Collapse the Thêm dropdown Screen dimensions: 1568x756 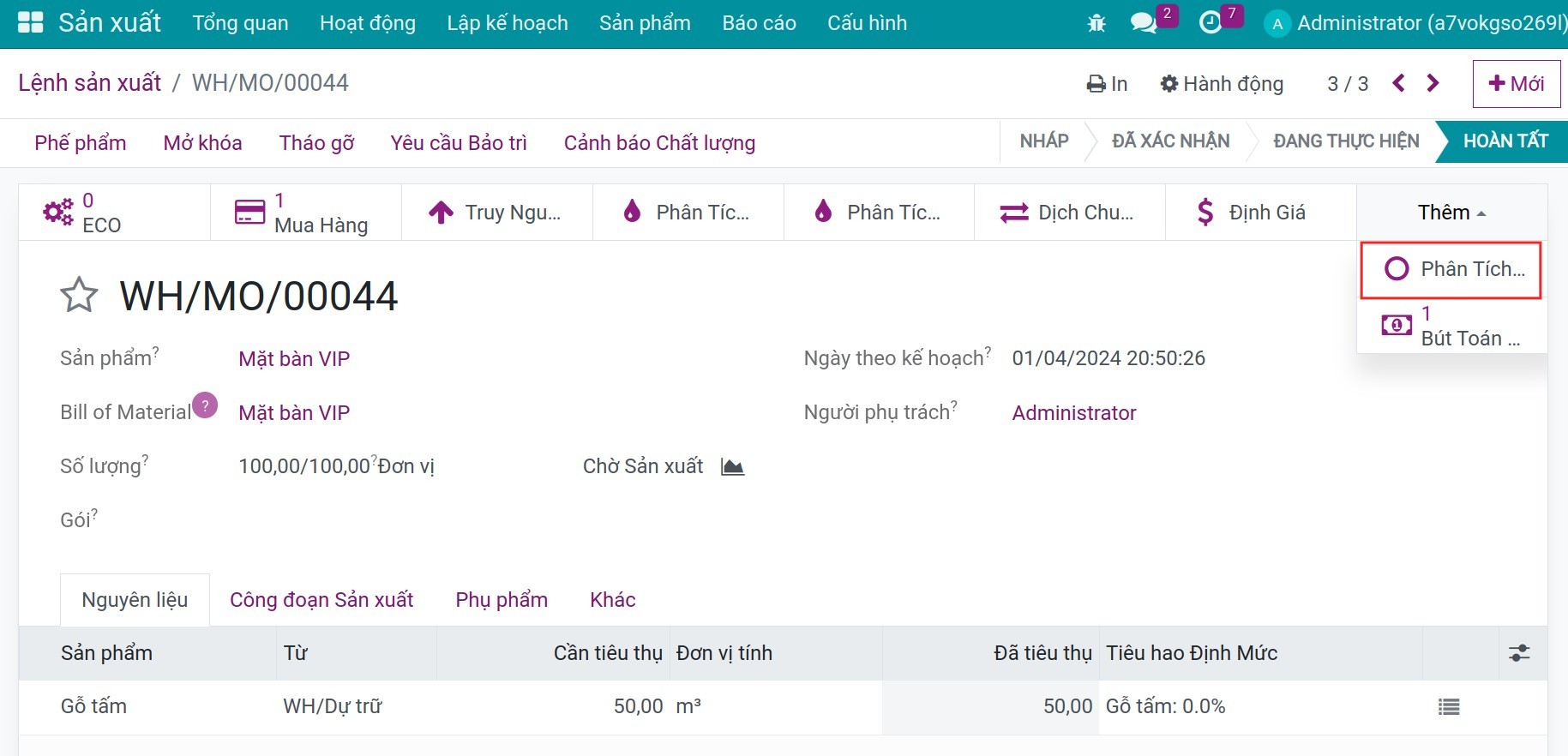(1451, 213)
